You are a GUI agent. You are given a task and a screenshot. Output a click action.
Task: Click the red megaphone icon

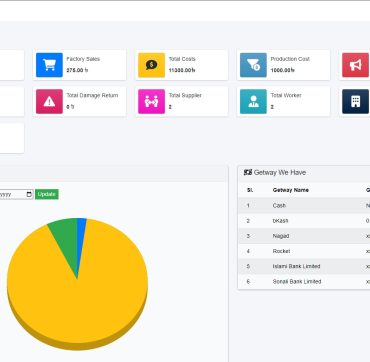tap(355, 65)
